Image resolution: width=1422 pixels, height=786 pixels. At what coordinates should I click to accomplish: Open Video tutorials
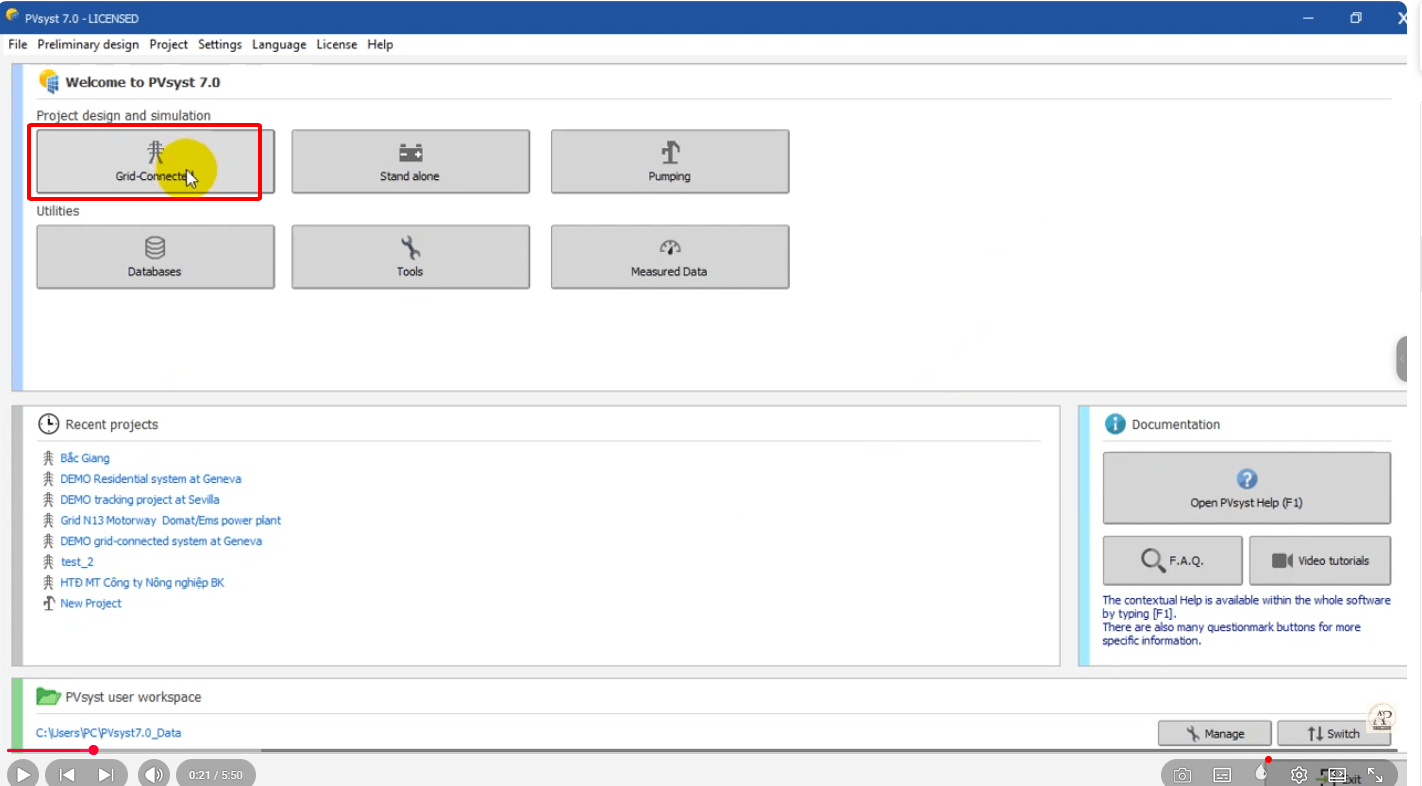(x=1320, y=561)
